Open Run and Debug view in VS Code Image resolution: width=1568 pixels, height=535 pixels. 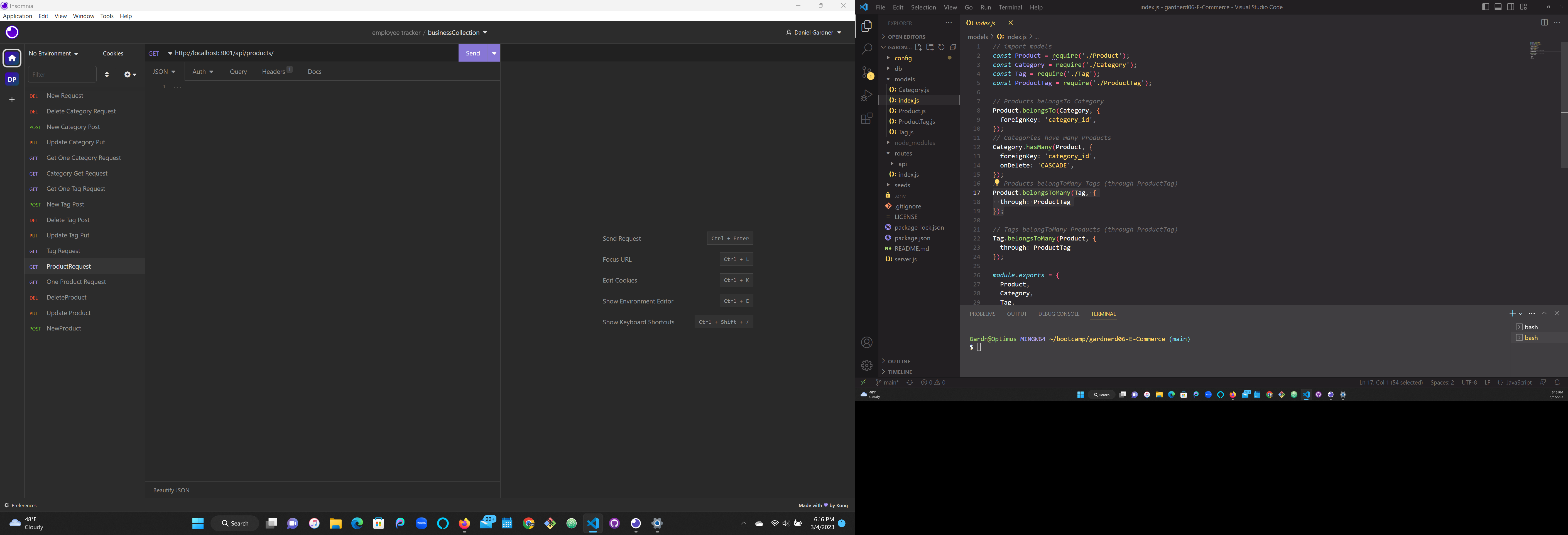point(867,96)
